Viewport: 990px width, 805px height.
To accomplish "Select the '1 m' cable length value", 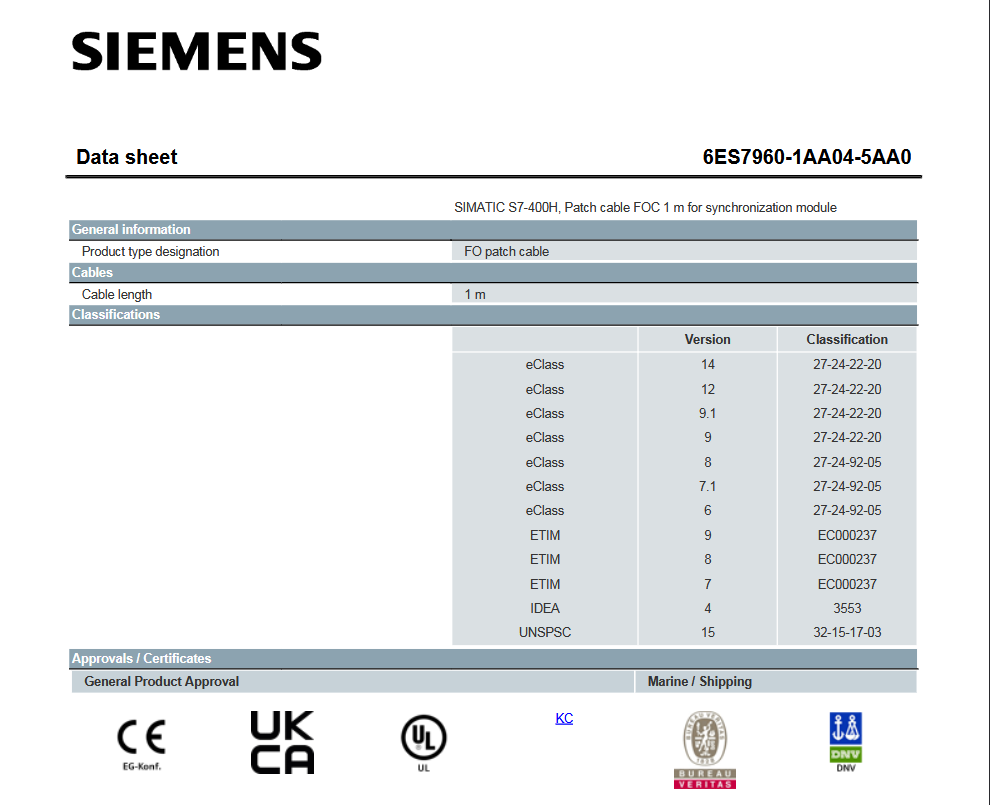I will pyautogui.click(x=475, y=294).
